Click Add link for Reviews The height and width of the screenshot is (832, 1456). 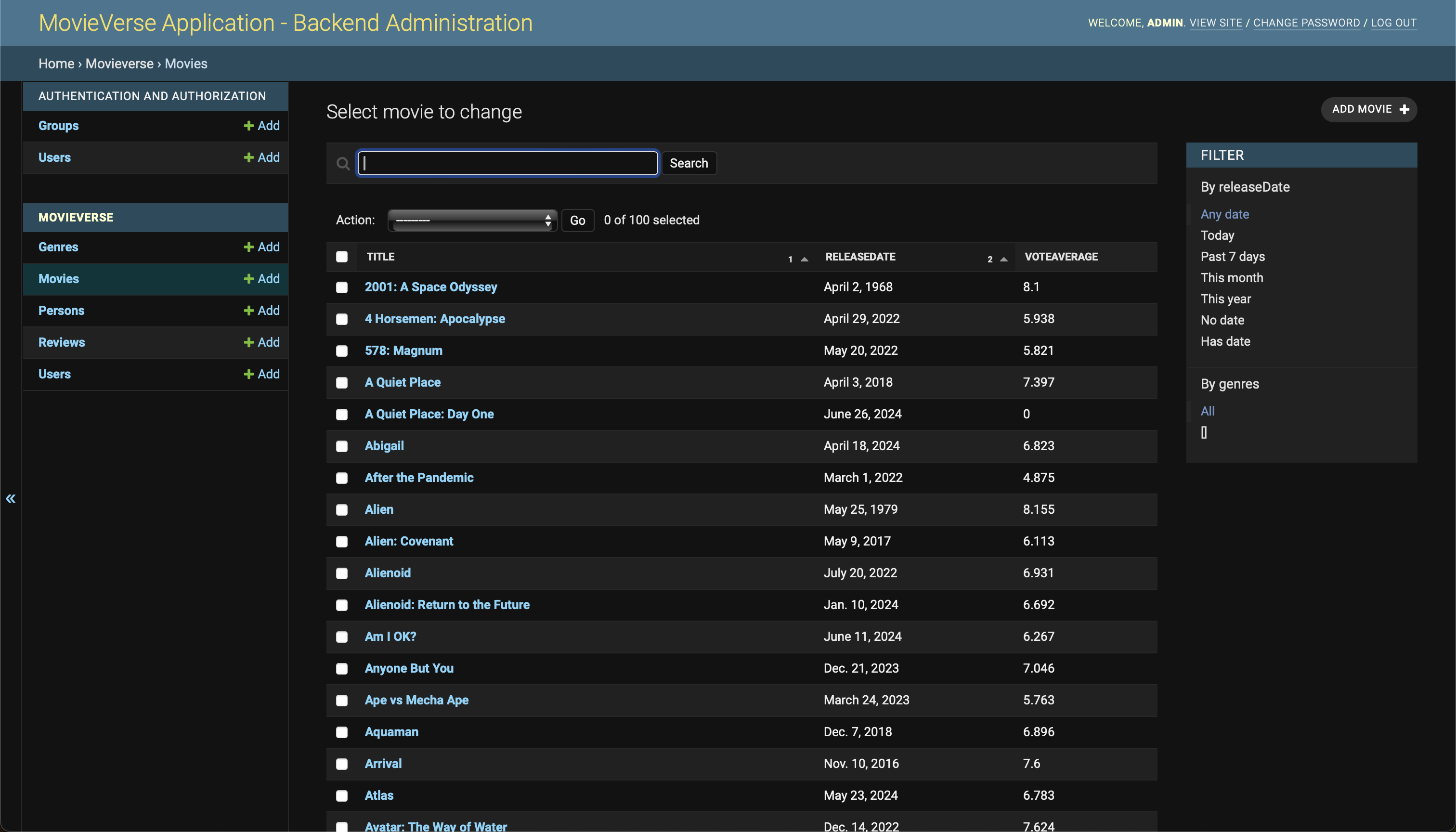[x=262, y=342]
